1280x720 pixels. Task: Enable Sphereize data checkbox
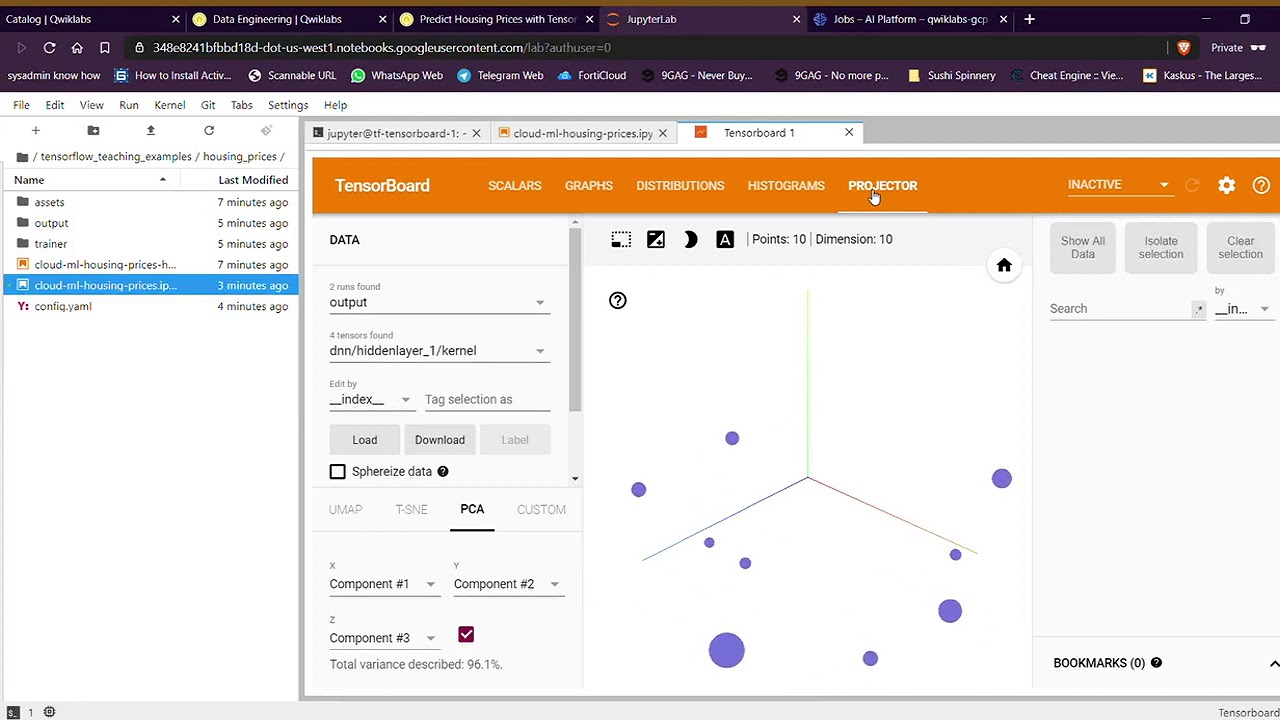[x=338, y=472]
